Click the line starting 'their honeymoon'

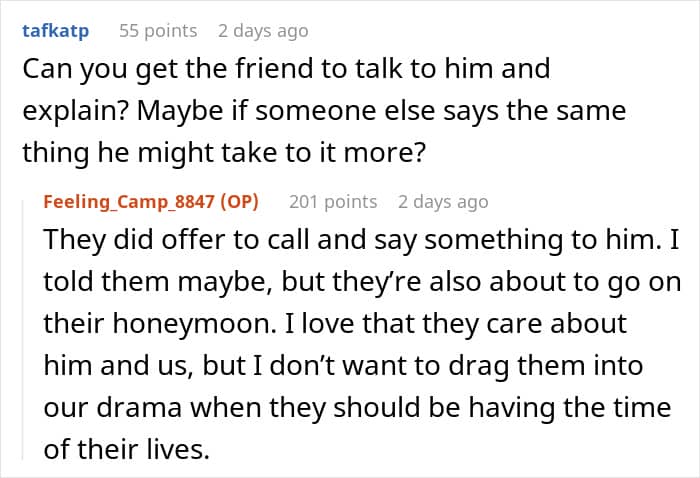click(x=335, y=324)
